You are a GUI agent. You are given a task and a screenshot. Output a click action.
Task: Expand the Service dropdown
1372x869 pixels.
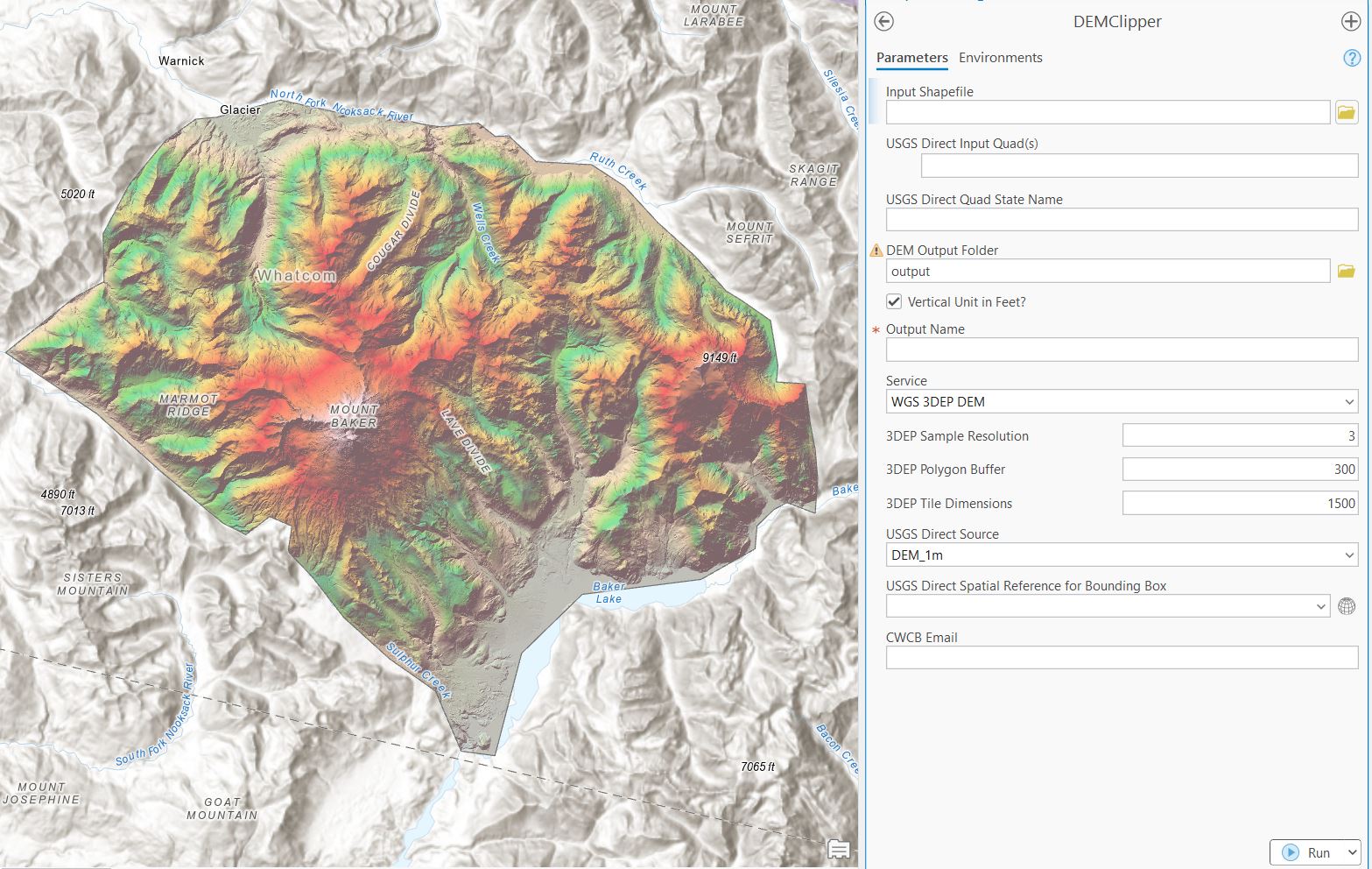coord(1348,402)
